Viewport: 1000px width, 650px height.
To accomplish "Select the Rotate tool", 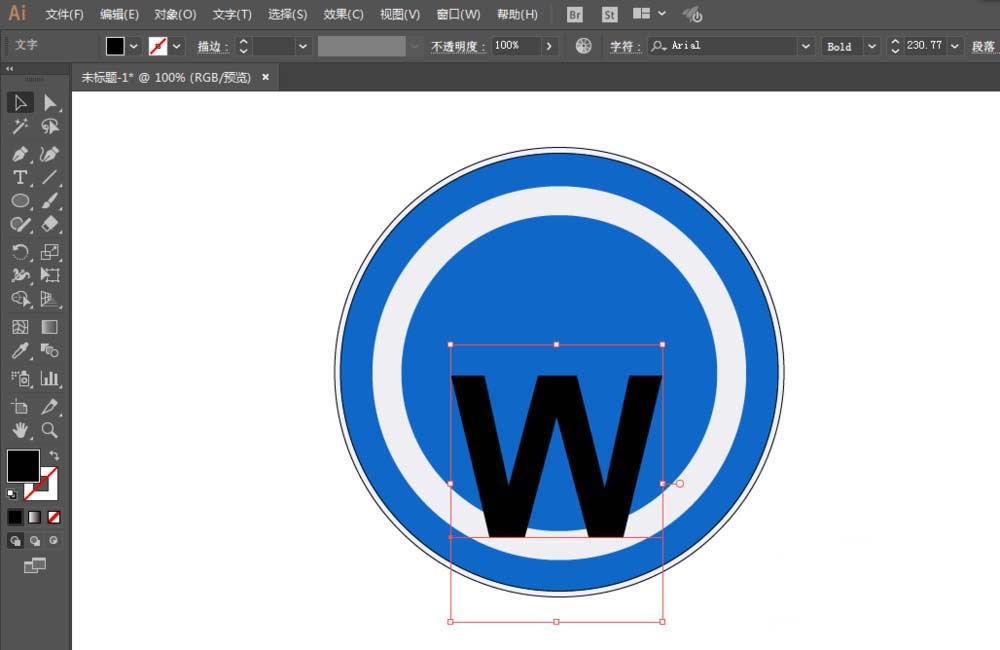I will (x=20, y=252).
